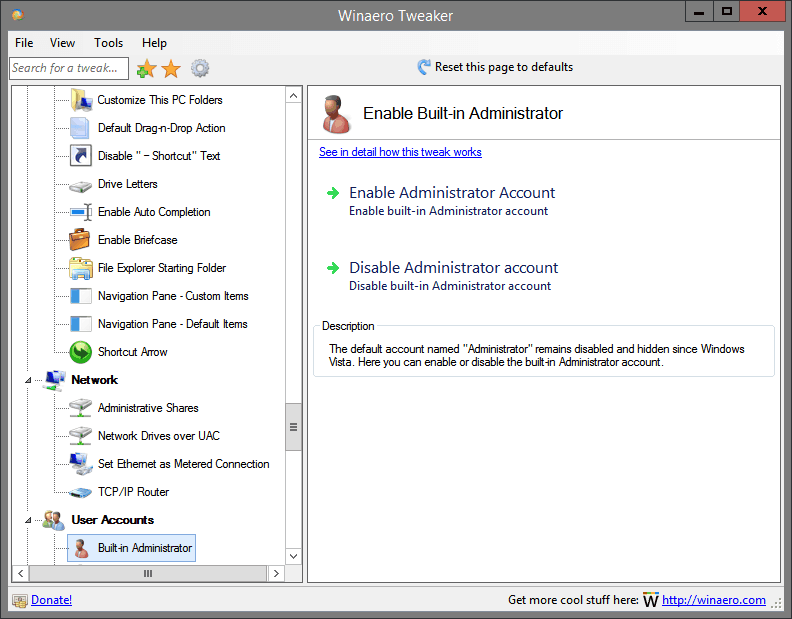Click the tree horizontal scrollbar thumb

click(148, 574)
